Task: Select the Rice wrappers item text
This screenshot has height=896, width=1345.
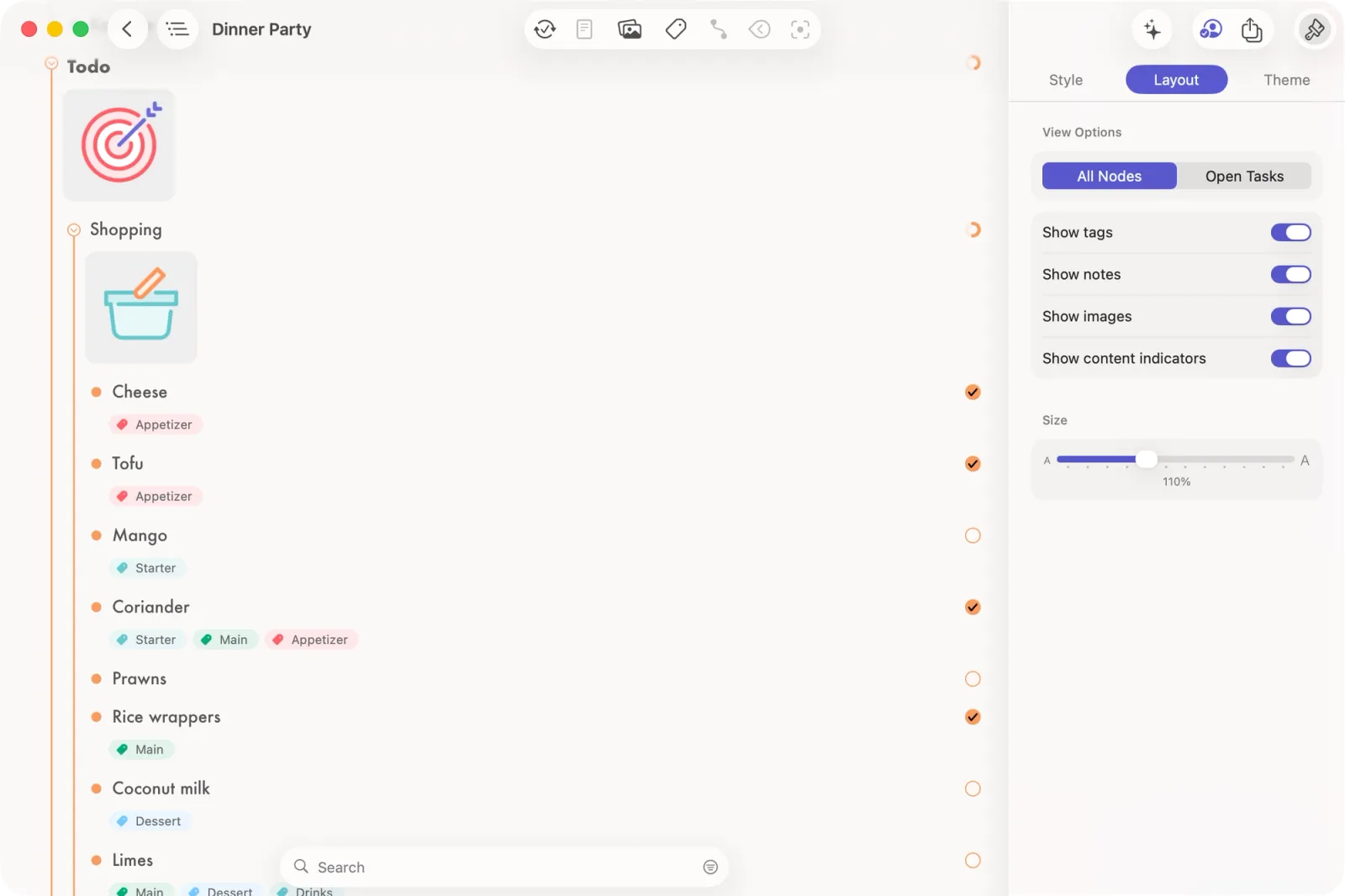Action: click(x=166, y=717)
